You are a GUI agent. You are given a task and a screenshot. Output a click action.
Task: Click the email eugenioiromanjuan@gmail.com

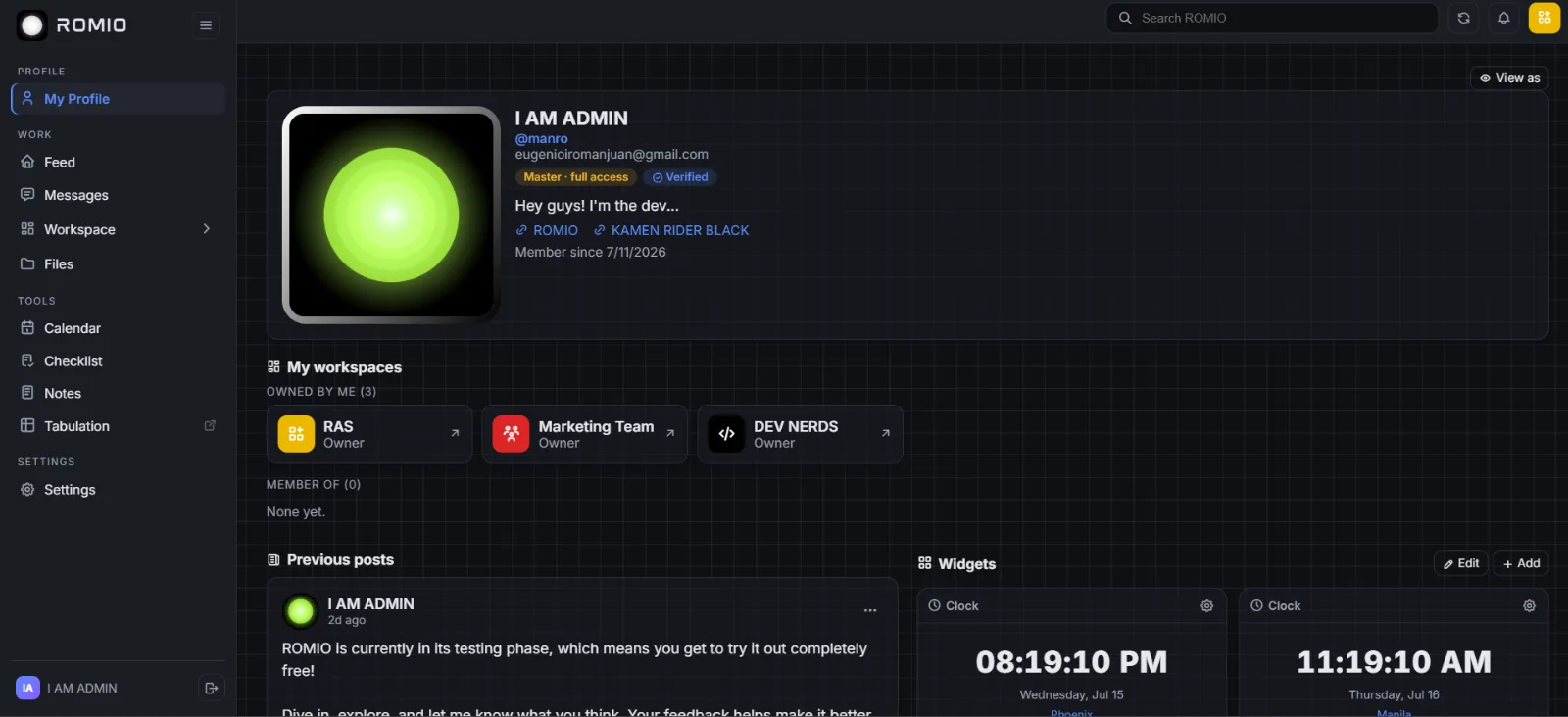(x=612, y=155)
